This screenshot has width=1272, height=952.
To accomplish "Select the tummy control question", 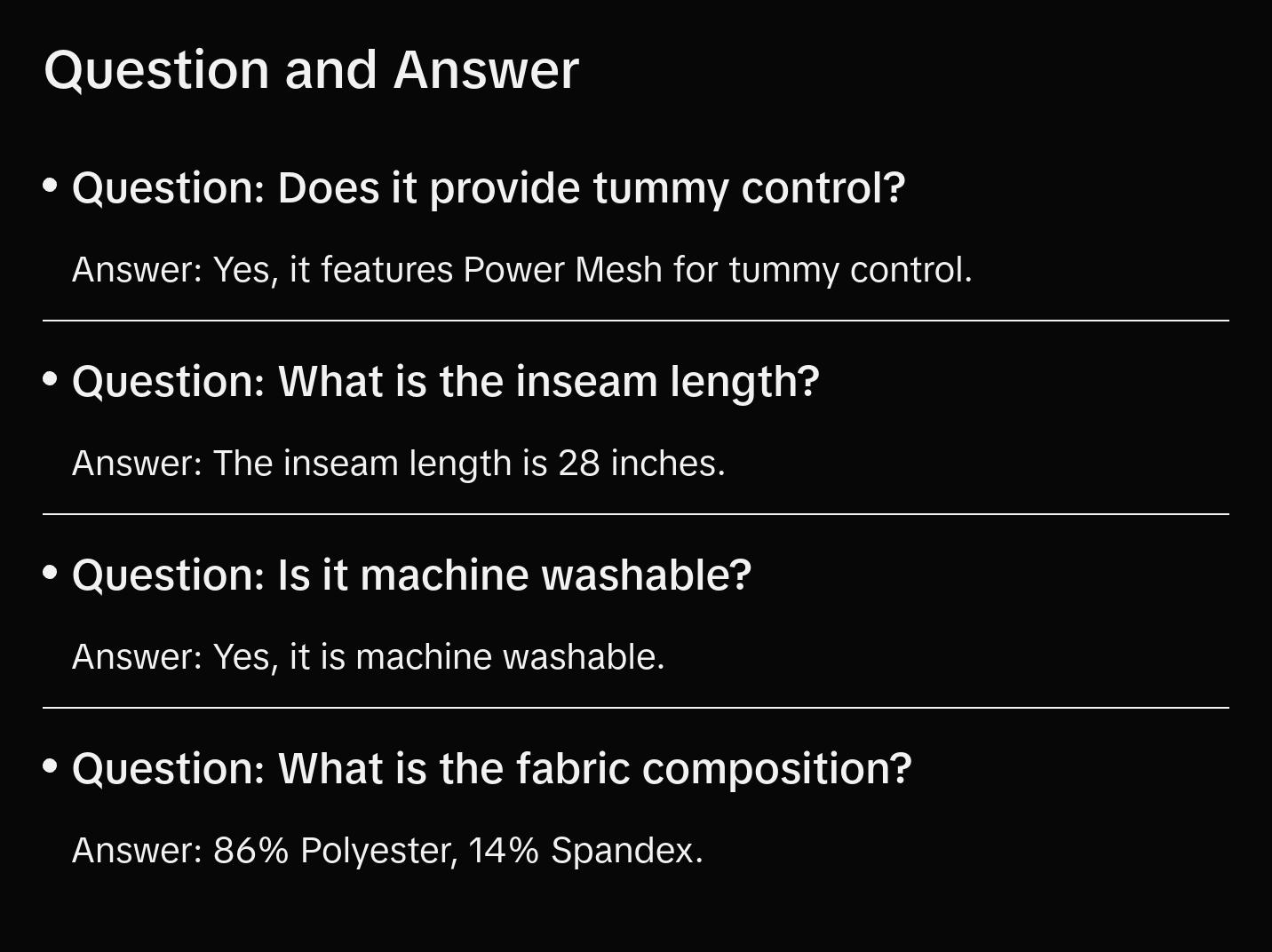I will click(489, 188).
